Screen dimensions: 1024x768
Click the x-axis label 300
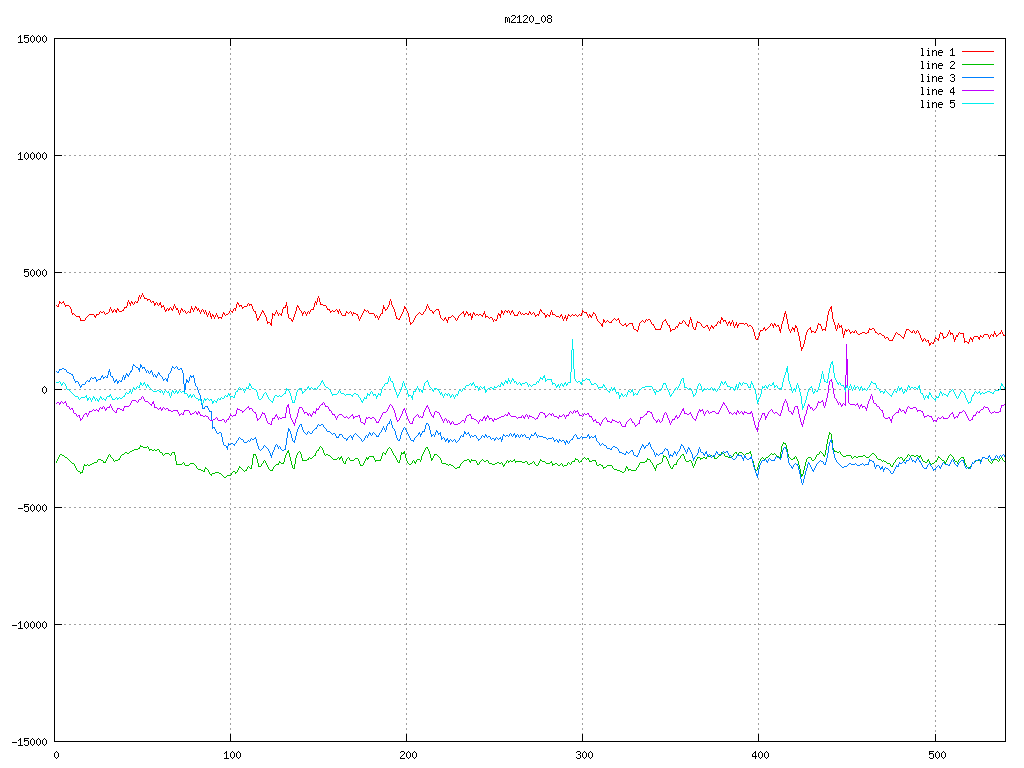(x=584, y=756)
